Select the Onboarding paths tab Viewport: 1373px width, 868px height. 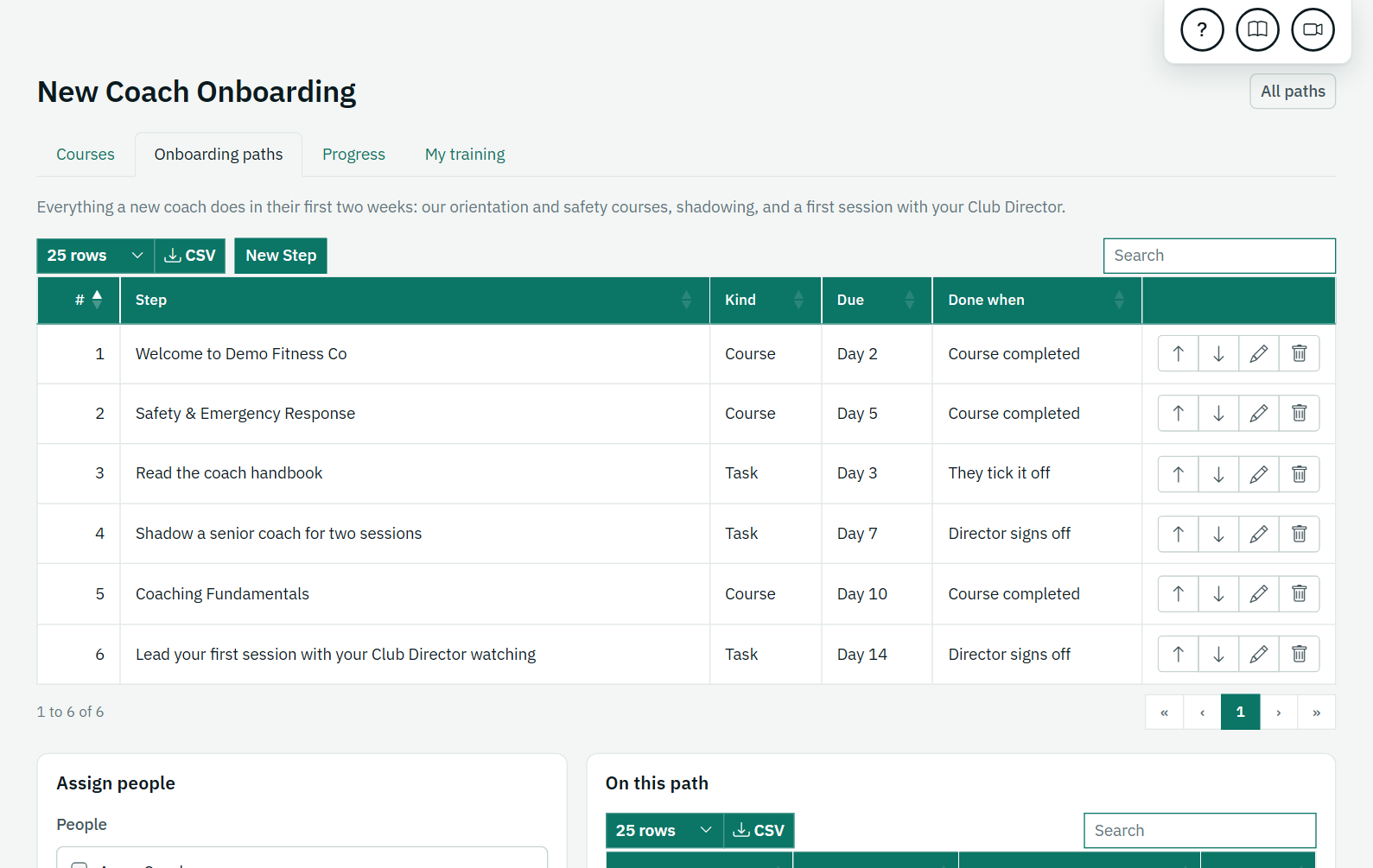[x=219, y=155]
